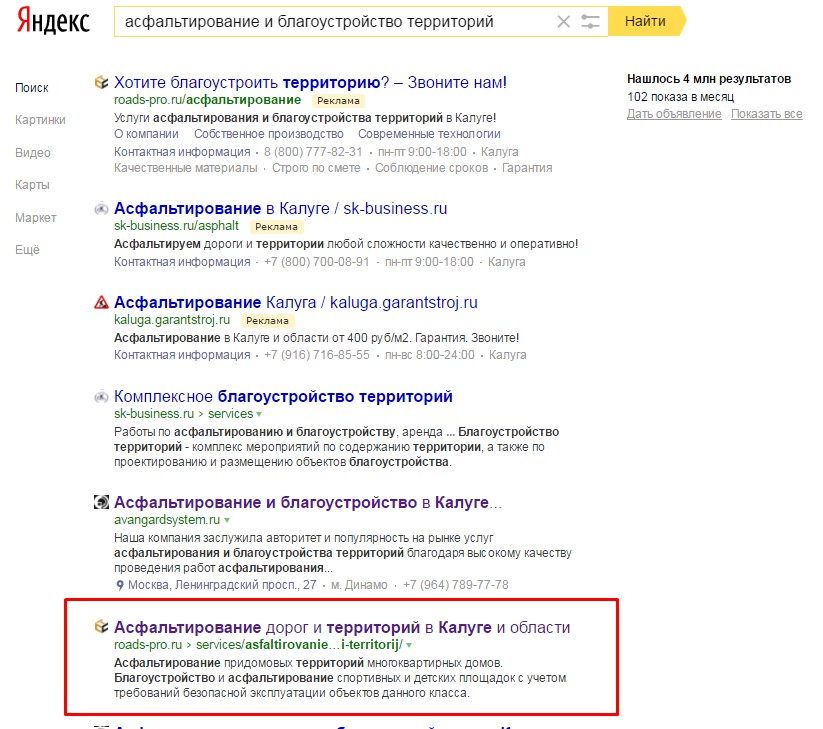The height and width of the screenshot is (729, 823).
Task: Open 'Асфальтирование и благоустройство в Калуге' result
Action: [308, 502]
